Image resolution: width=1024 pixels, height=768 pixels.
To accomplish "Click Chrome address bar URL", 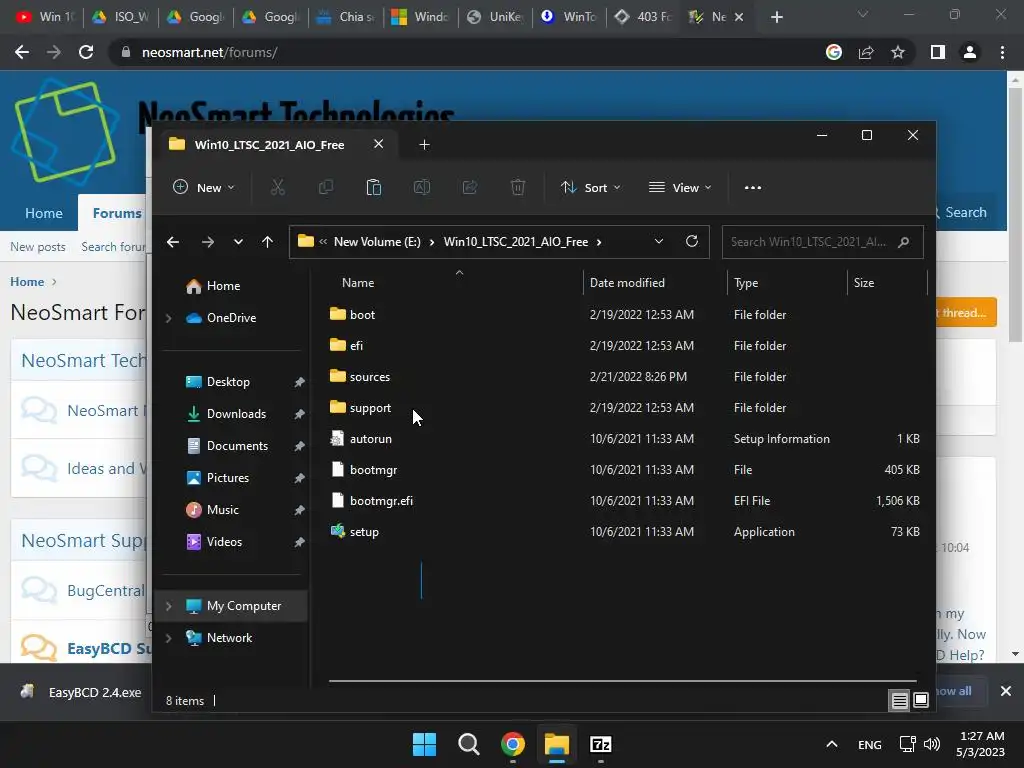I will [x=209, y=52].
